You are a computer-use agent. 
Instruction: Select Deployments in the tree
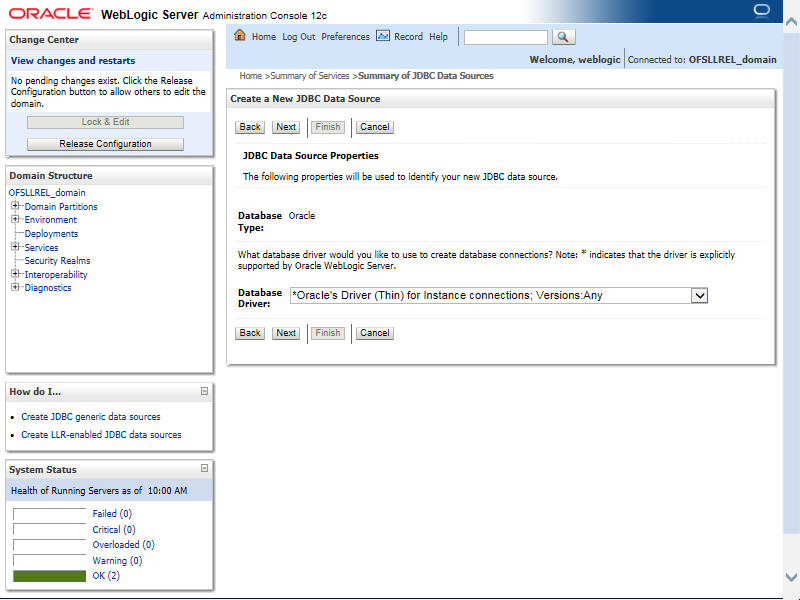coord(51,234)
